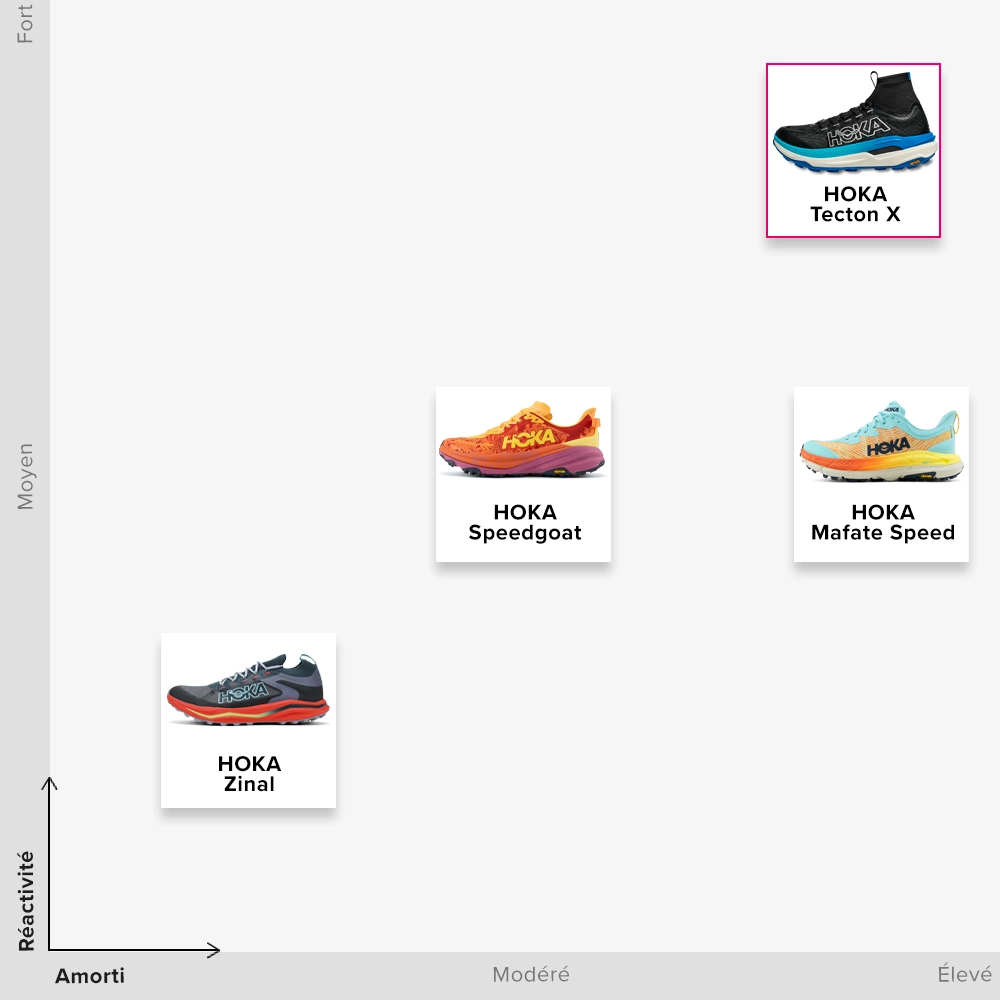1000x1000 pixels.
Task: Click the HOKA Tecton X shoe image
Action: click(x=854, y=127)
